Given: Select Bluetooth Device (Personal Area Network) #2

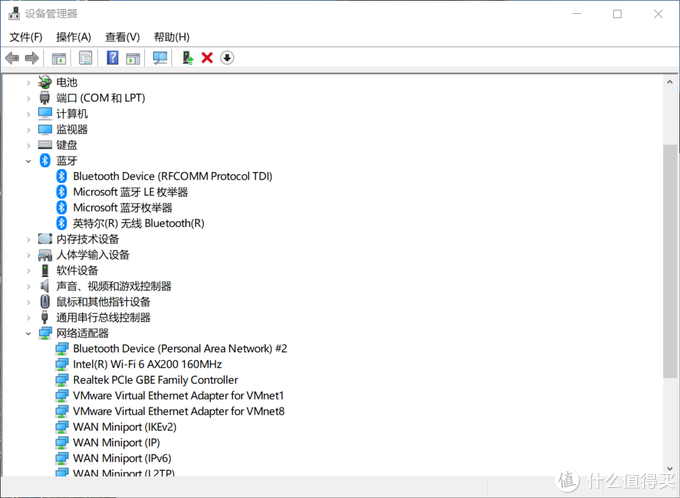Looking at the screenshot, I should [180, 348].
